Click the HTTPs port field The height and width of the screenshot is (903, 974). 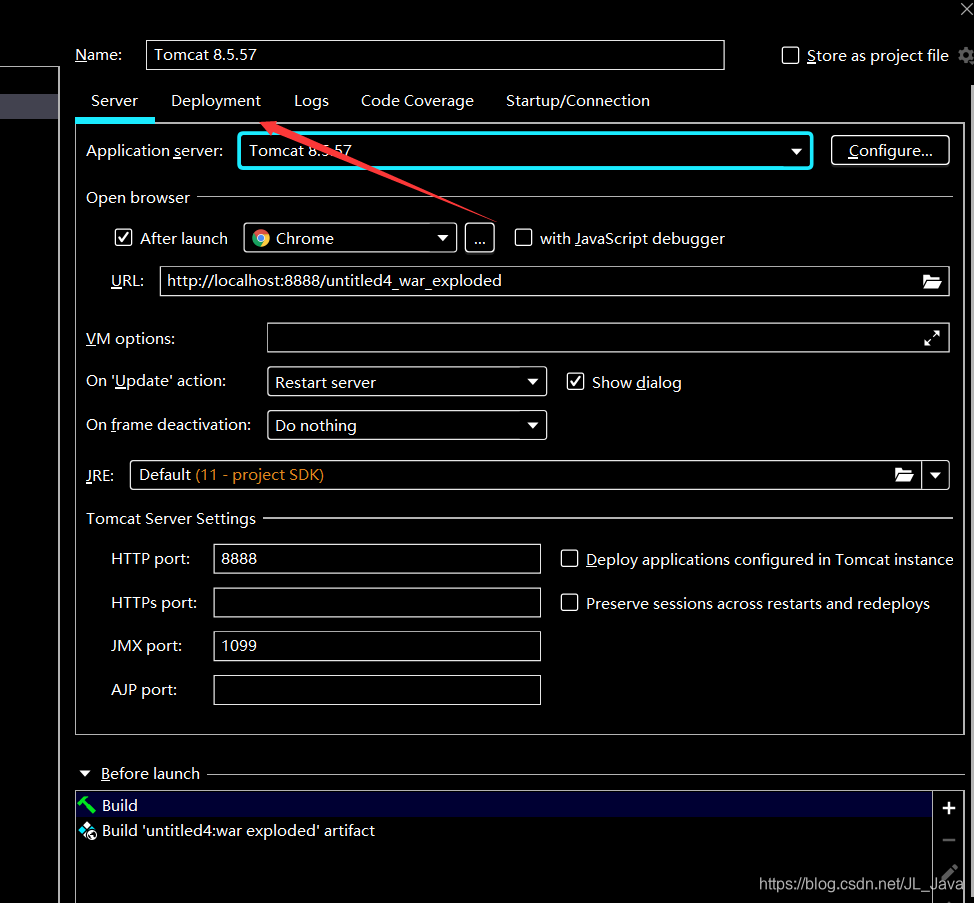377,602
